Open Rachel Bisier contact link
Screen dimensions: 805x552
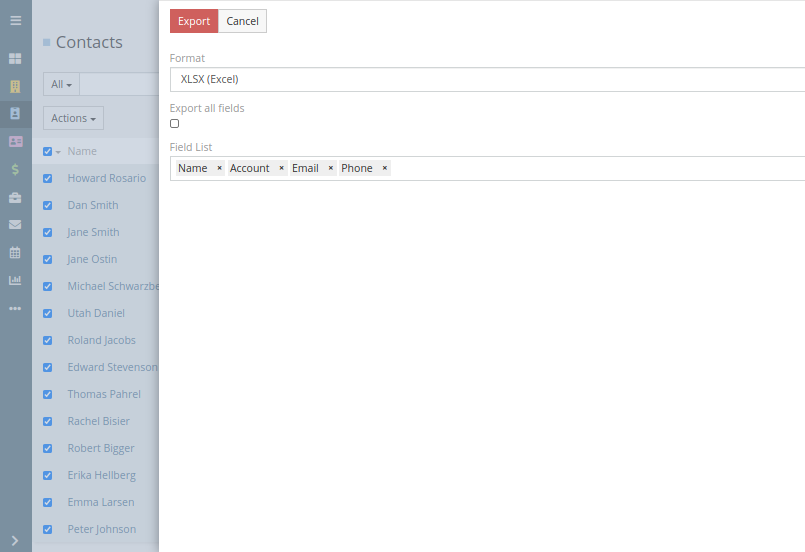click(99, 421)
